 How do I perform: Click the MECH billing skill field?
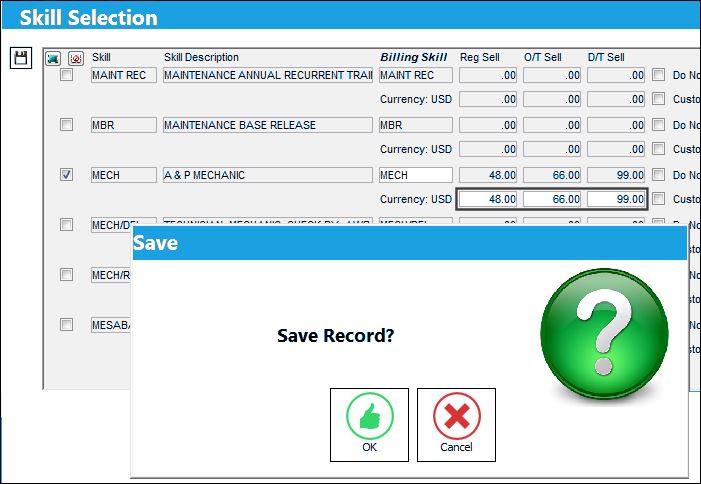(x=416, y=175)
